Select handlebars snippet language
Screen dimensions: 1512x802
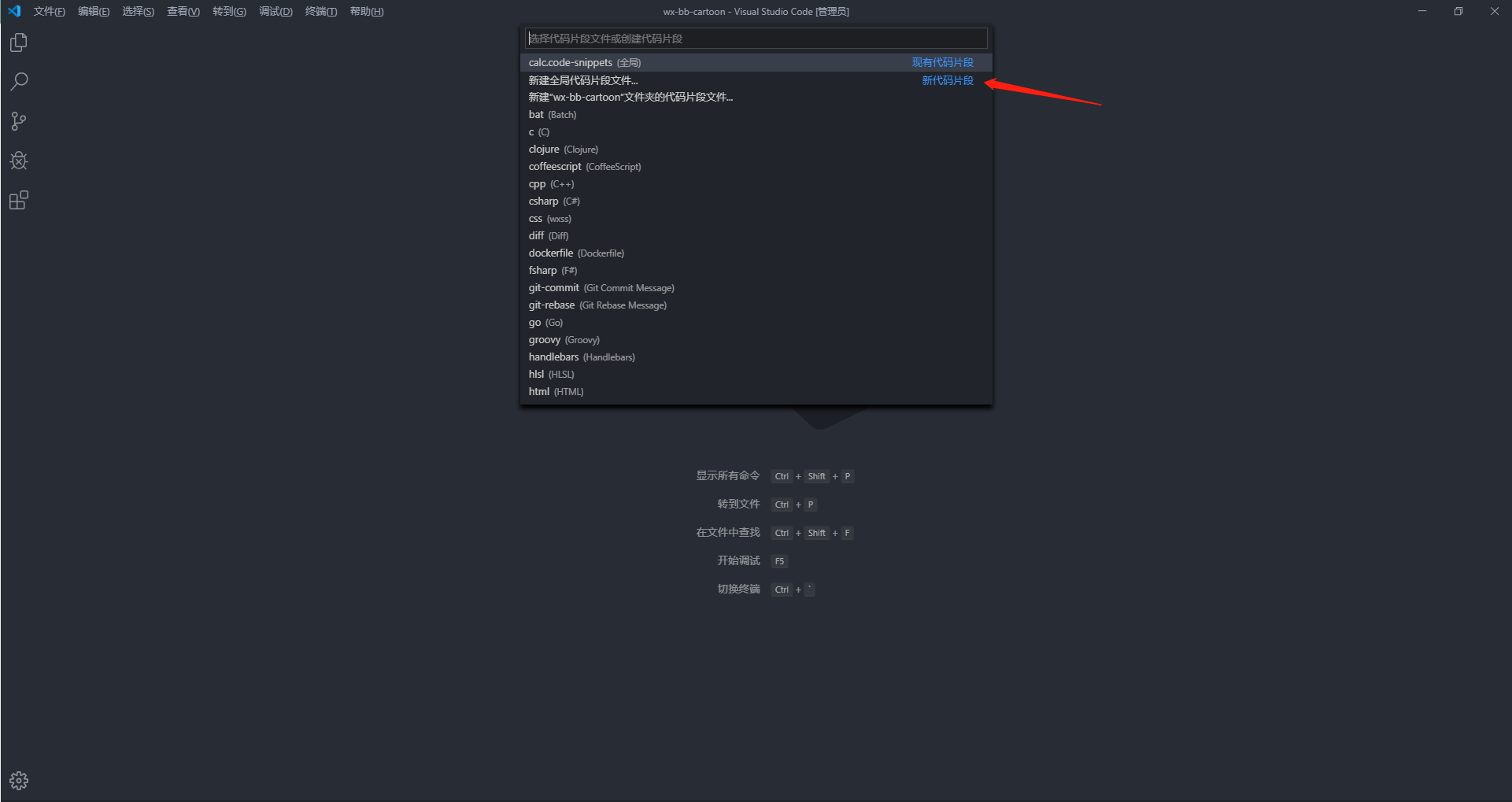click(756, 357)
